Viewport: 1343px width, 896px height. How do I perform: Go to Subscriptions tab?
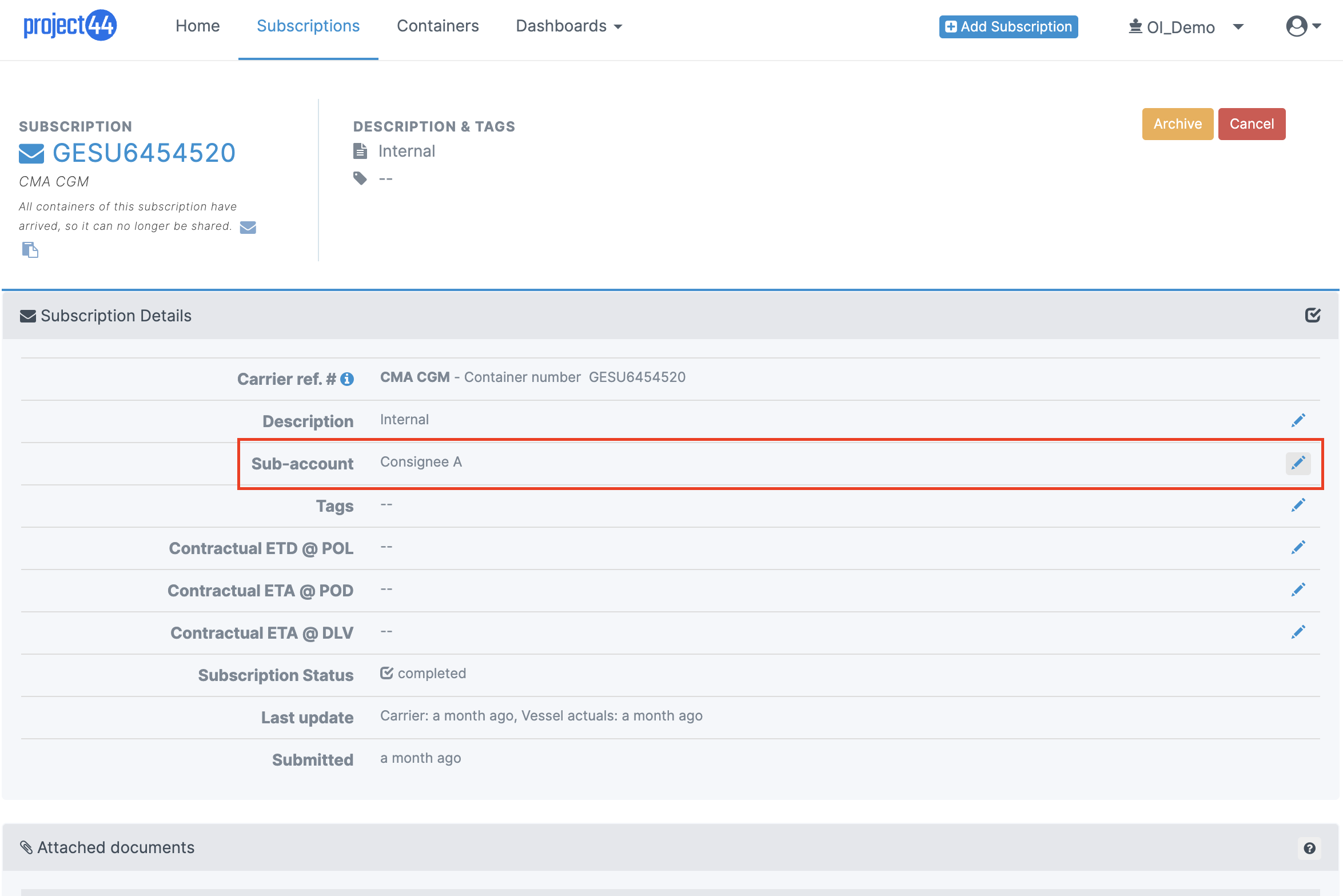[x=308, y=26]
